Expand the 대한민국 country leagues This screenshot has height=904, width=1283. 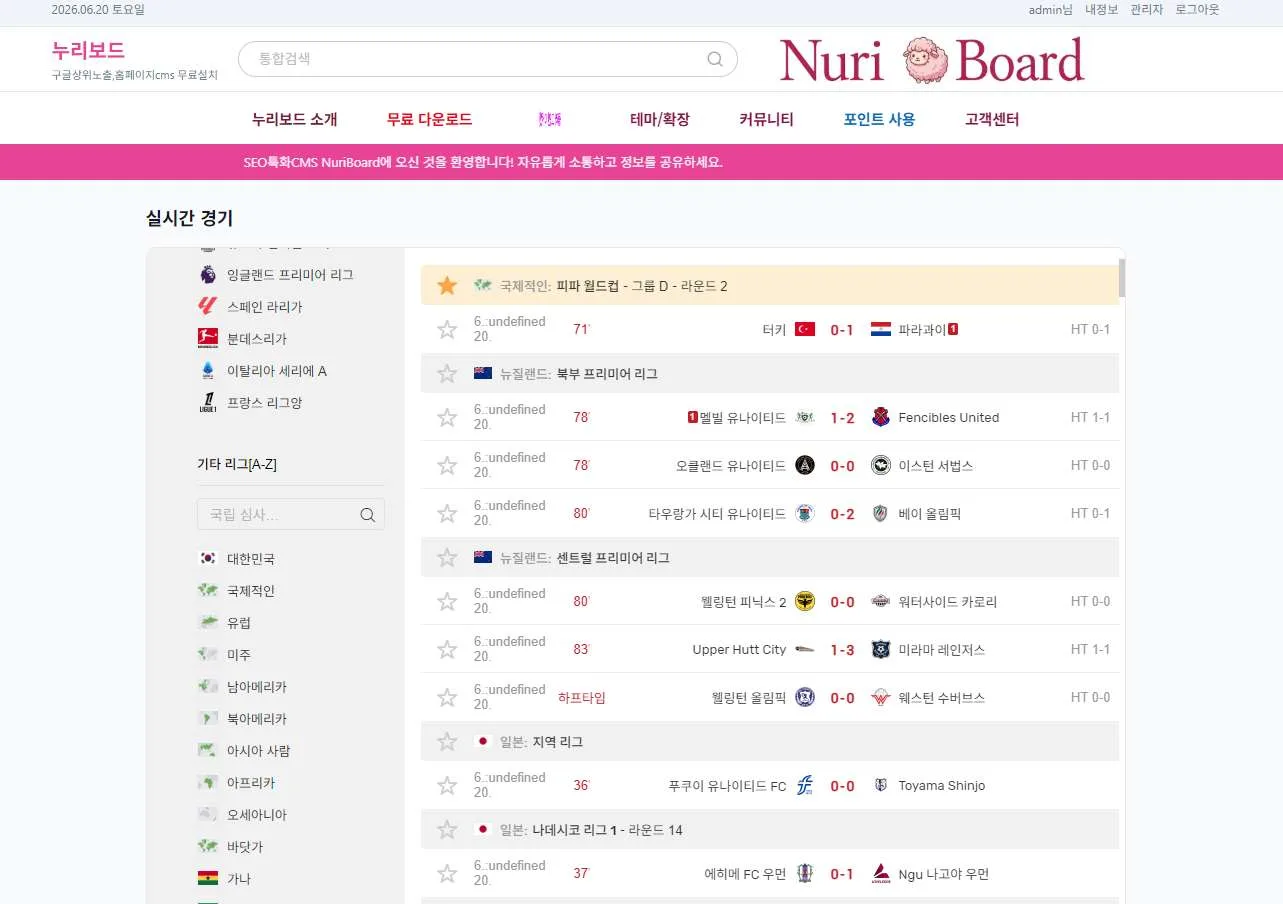251,559
